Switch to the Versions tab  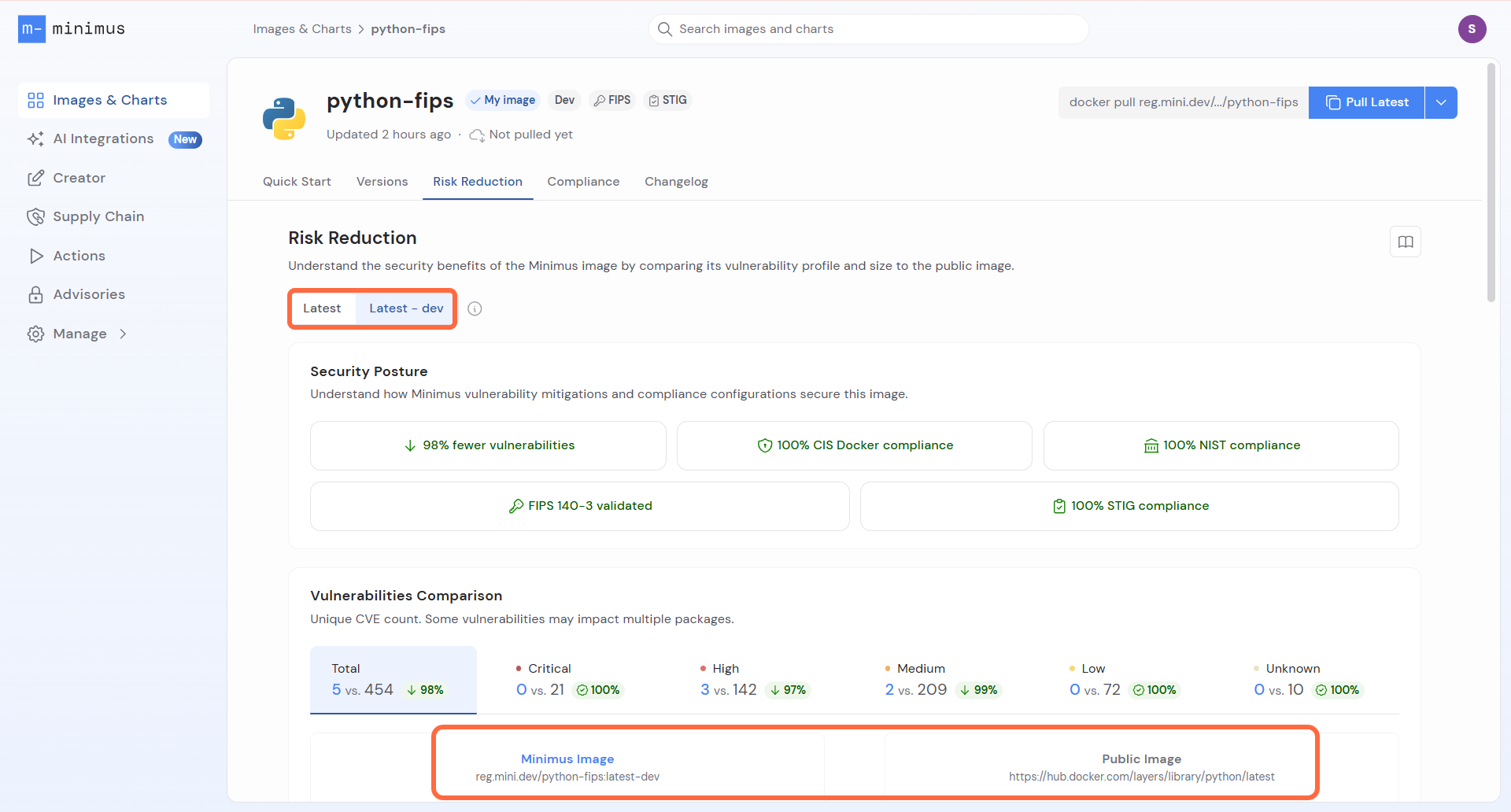(382, 182)
